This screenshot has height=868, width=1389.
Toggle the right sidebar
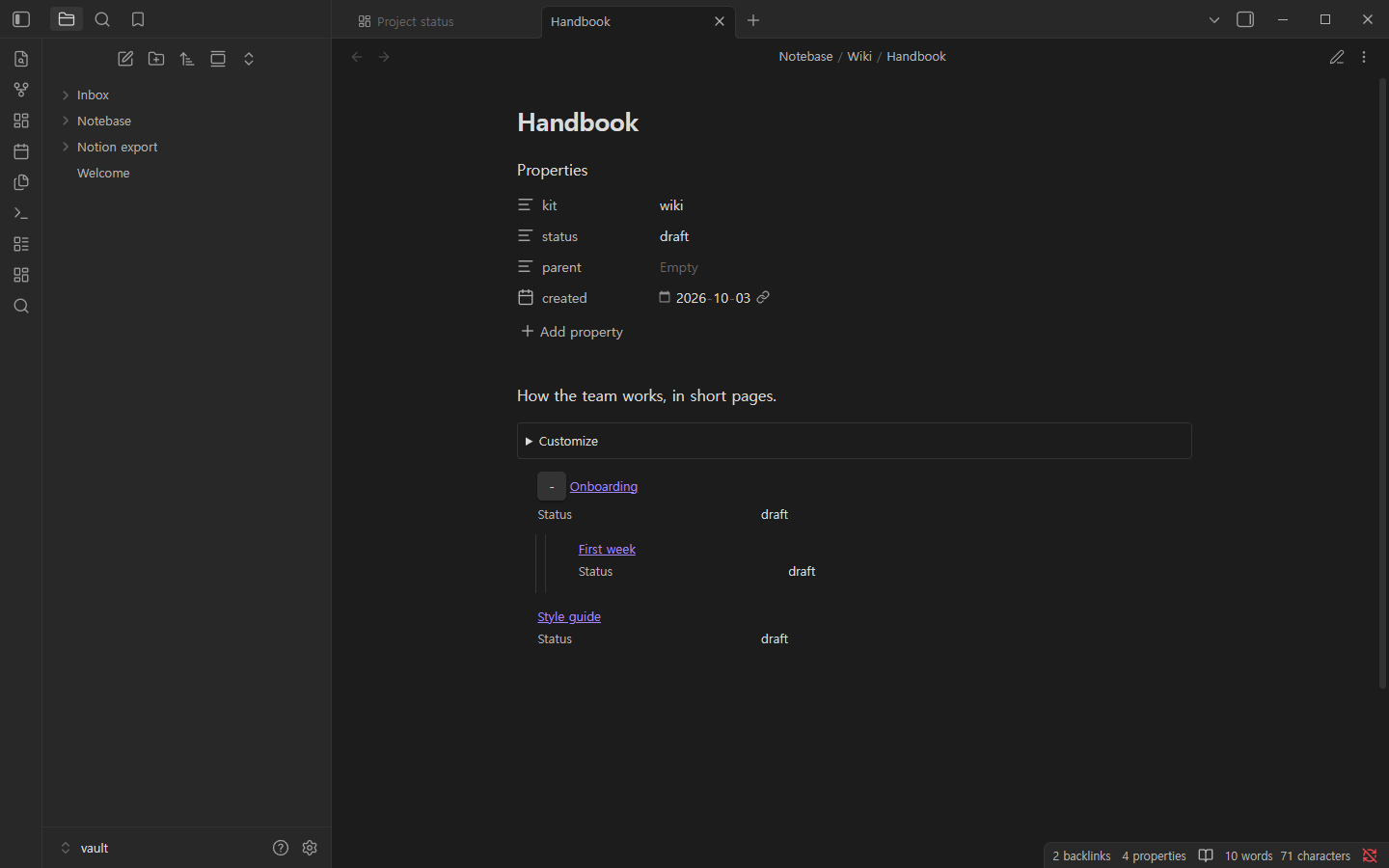coord(1245,19)
